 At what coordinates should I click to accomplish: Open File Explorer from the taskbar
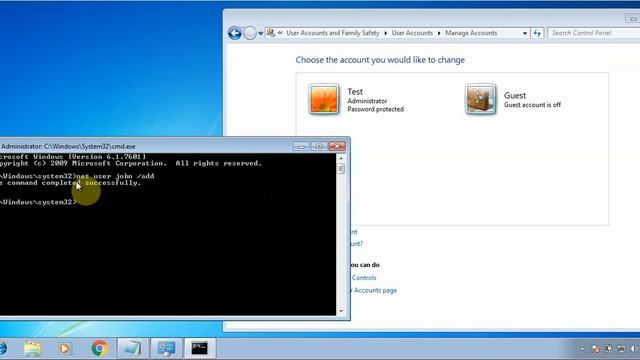pyautogui.click(x=33, y=348)
